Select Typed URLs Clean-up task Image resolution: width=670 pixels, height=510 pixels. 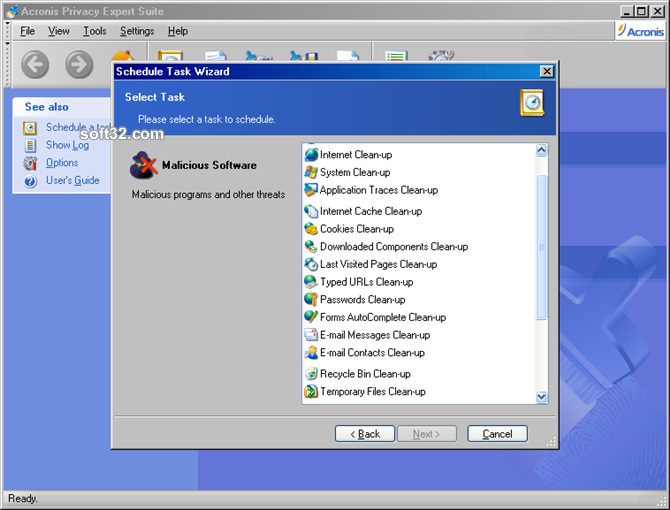[367, 281]
